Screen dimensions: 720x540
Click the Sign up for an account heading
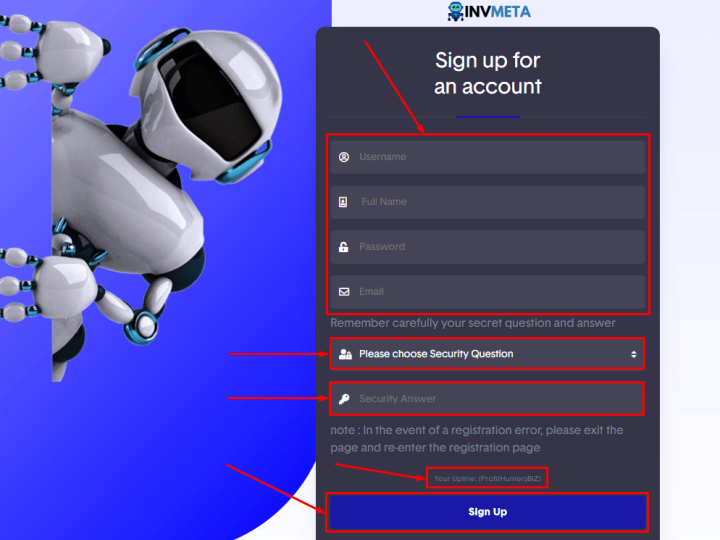488,73
